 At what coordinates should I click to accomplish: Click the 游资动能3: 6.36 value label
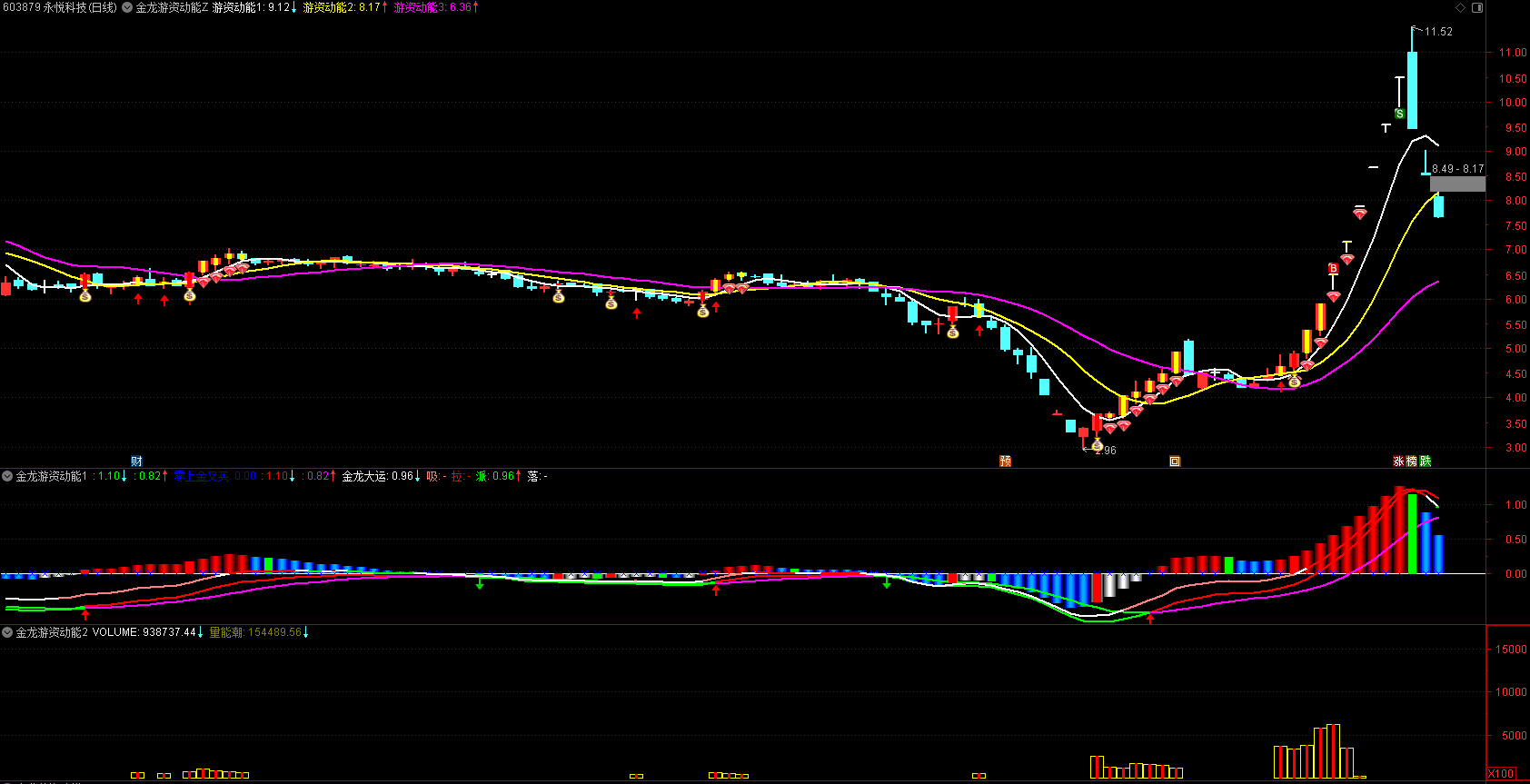(436, 7)
